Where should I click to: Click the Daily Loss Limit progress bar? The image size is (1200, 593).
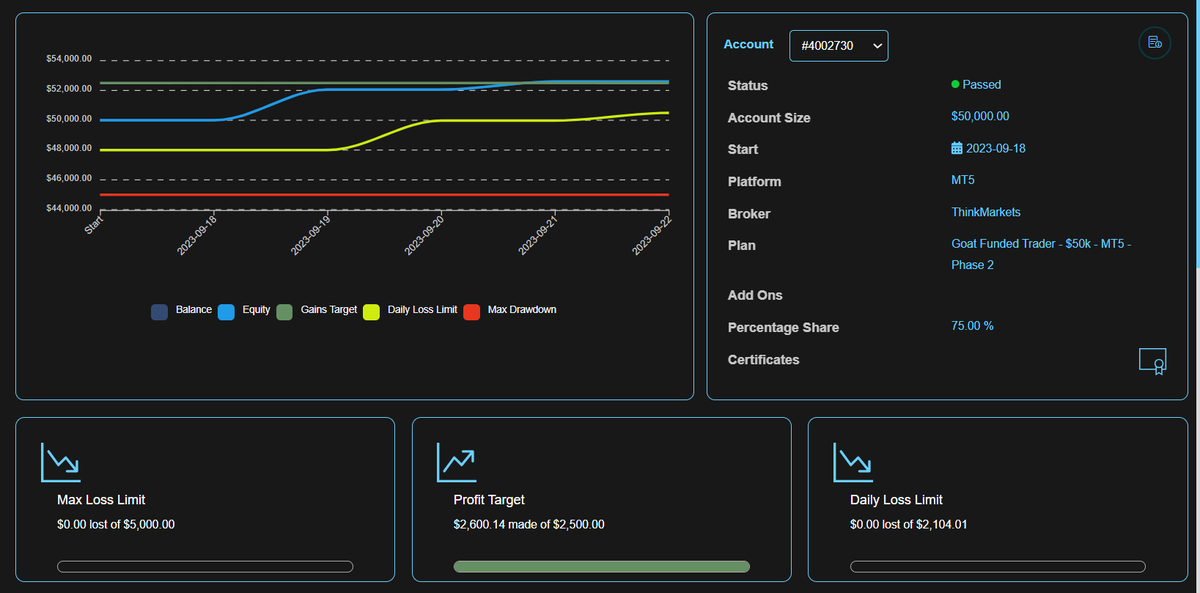[998, 567]
